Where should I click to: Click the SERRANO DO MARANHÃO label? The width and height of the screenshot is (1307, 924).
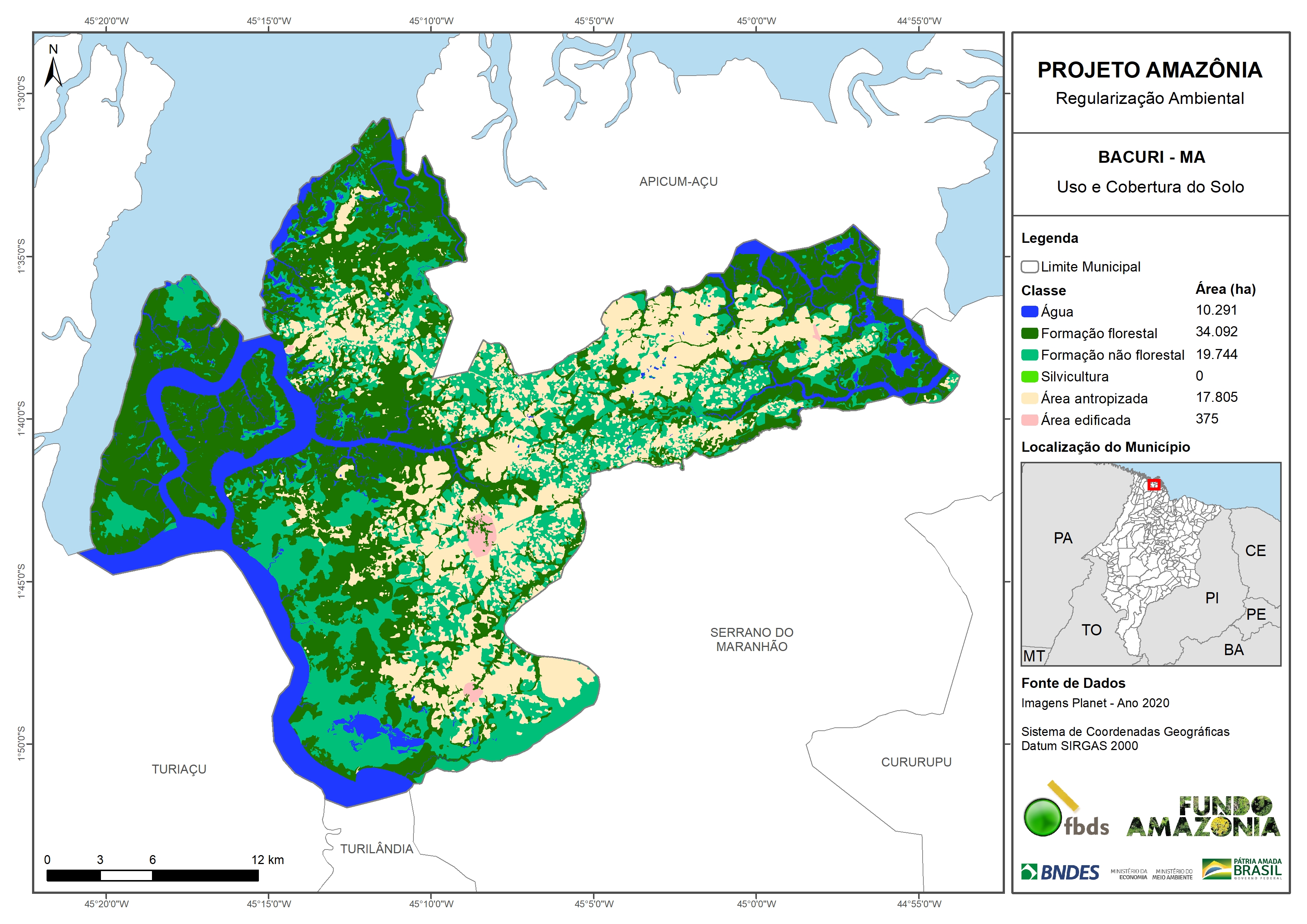[751, 639]
